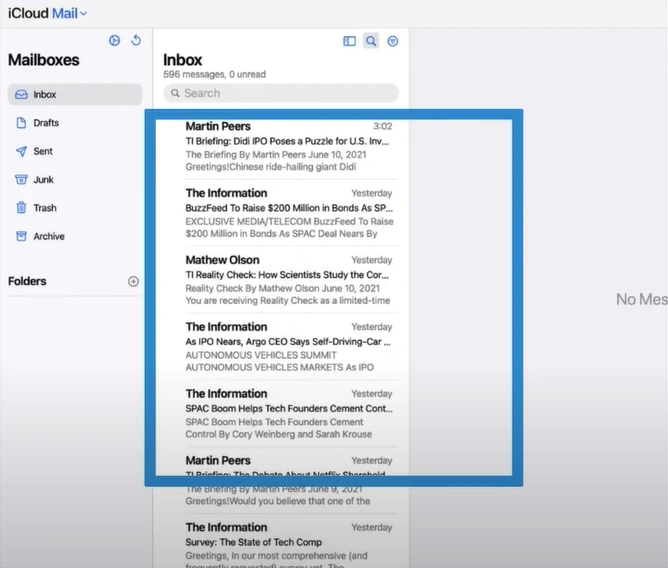Click the Inbox tray icon in sidebar

point(21,95)
